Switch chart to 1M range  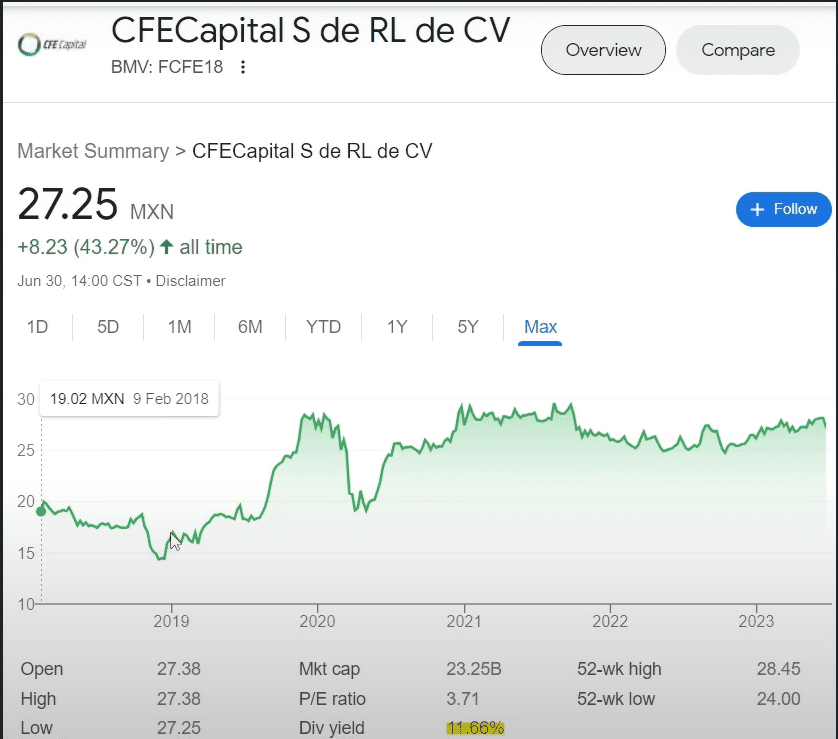[x=179, y=327]
